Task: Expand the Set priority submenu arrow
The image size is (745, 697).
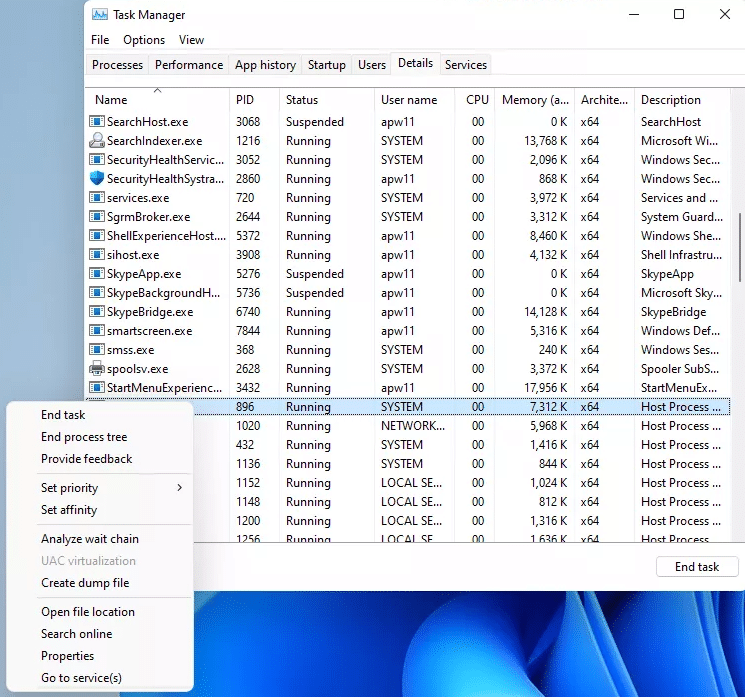Action: 179,487
